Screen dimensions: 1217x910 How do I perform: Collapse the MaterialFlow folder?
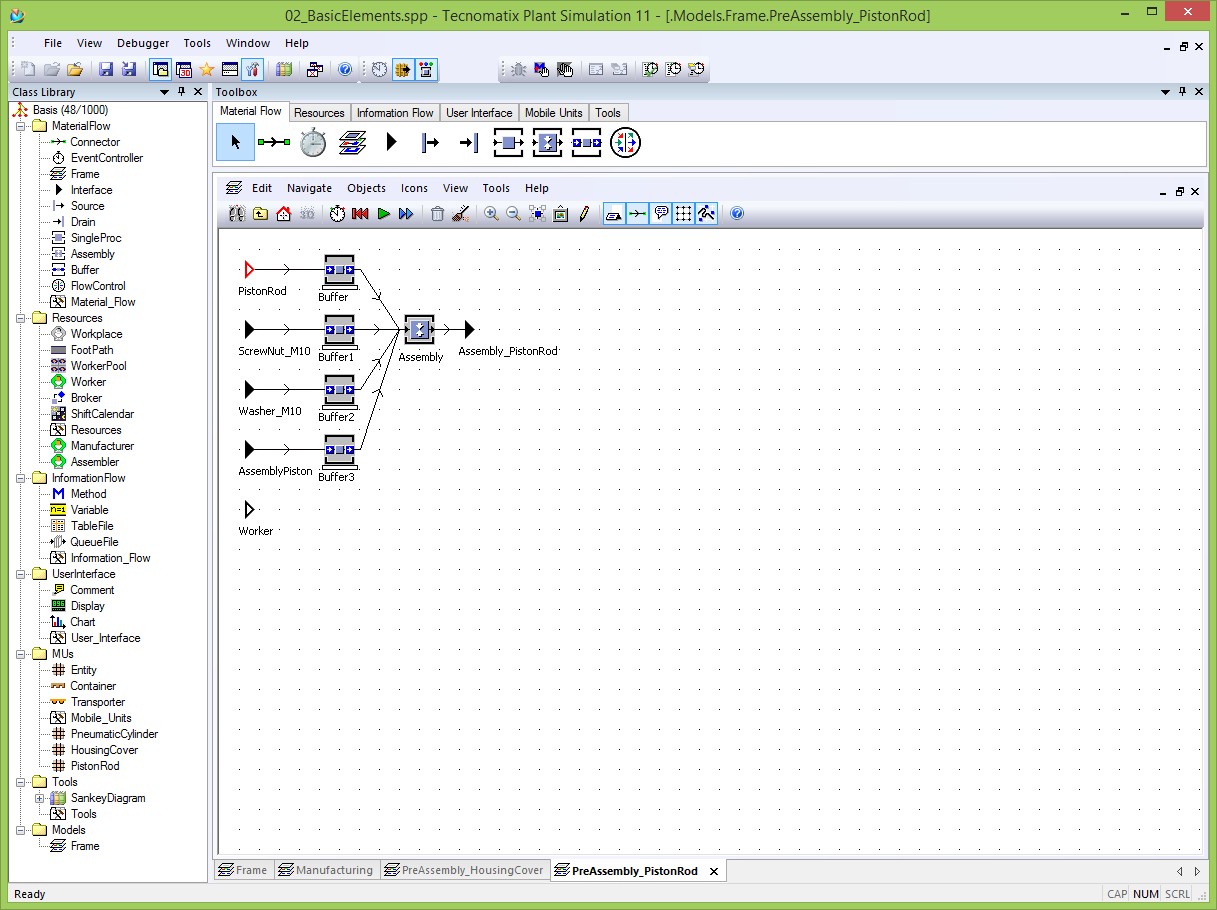tap(20, 126)
